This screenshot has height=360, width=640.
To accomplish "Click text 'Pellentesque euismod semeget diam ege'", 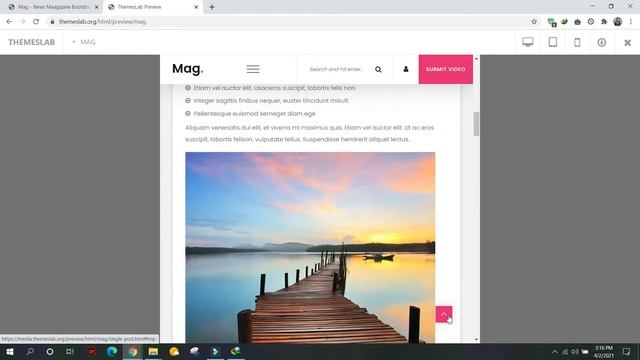I will pos(254,113).
